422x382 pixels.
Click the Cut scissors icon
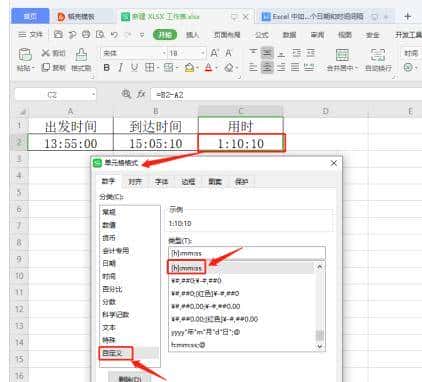46,53
